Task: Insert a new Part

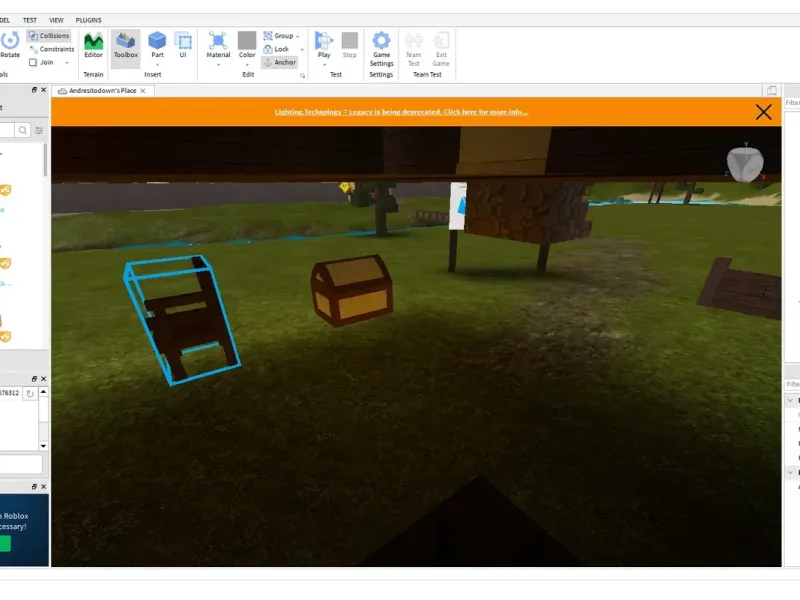Action: pyautogui.click(x=157, y=45)
